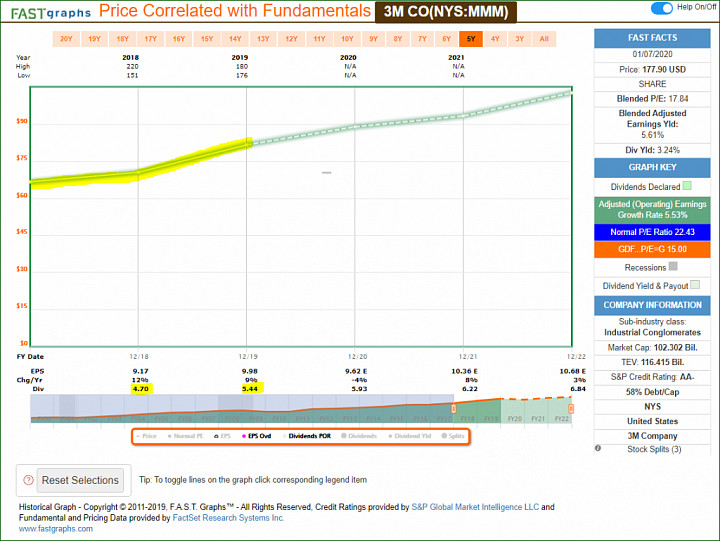
Task: Click the info icon beside Stock Splits
Action: point(598,448)
